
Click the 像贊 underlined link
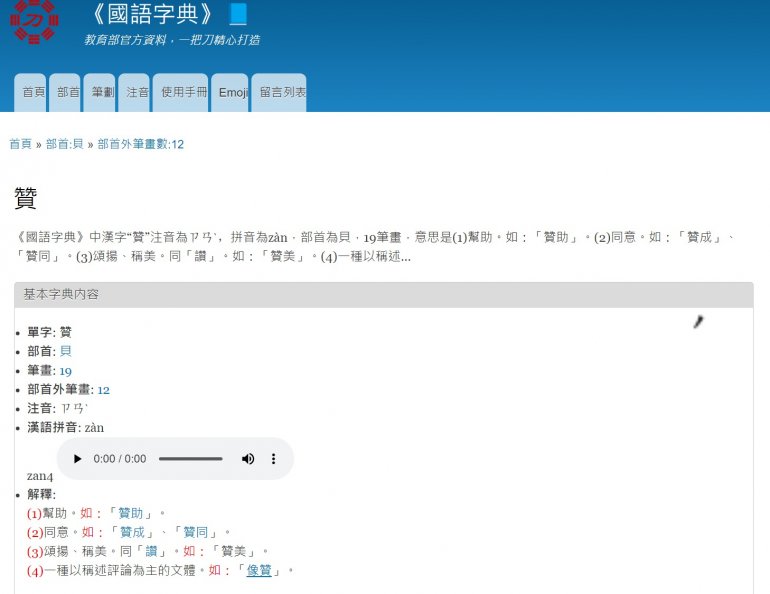(x=259, y=570)
